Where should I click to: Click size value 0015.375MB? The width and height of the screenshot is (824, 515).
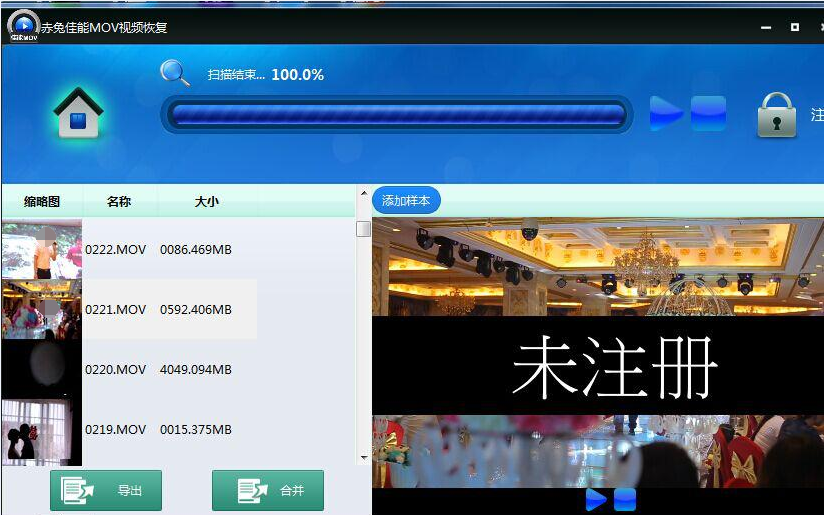[196, 429]
